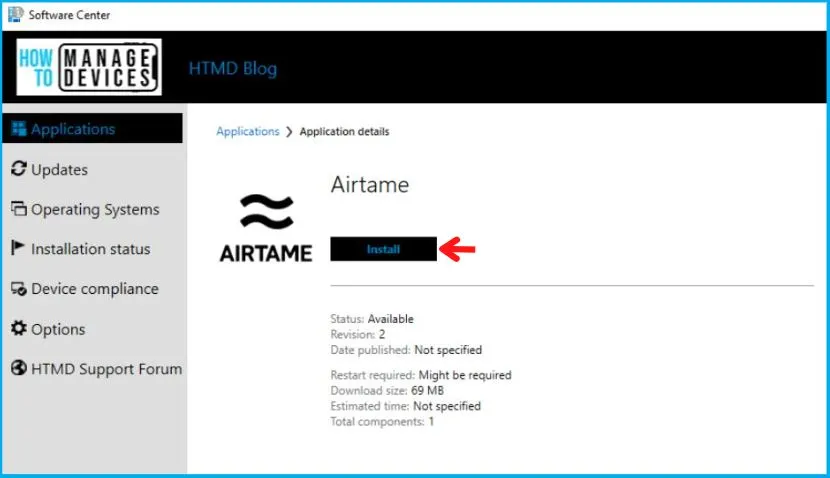Click the Software Center window title text
Screen dimensions: 830x478
(69, 15)
